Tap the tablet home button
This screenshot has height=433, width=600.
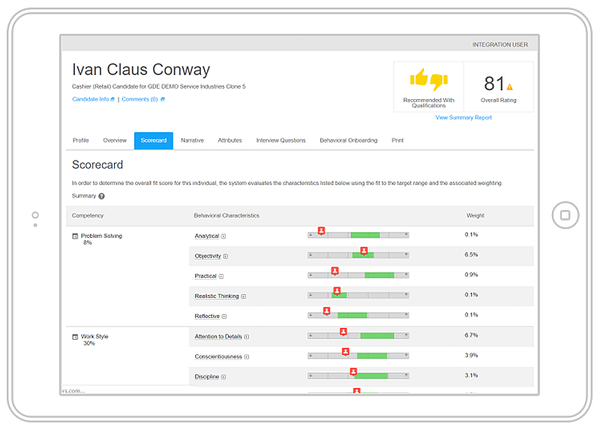pos(565,215)
